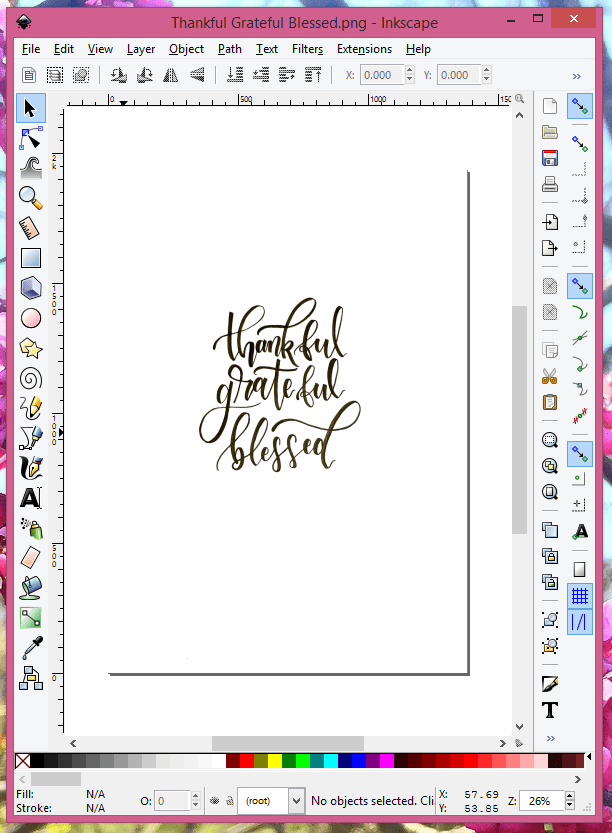
Task: Click the vertical scrollbar down arrow
Action: 520,727
